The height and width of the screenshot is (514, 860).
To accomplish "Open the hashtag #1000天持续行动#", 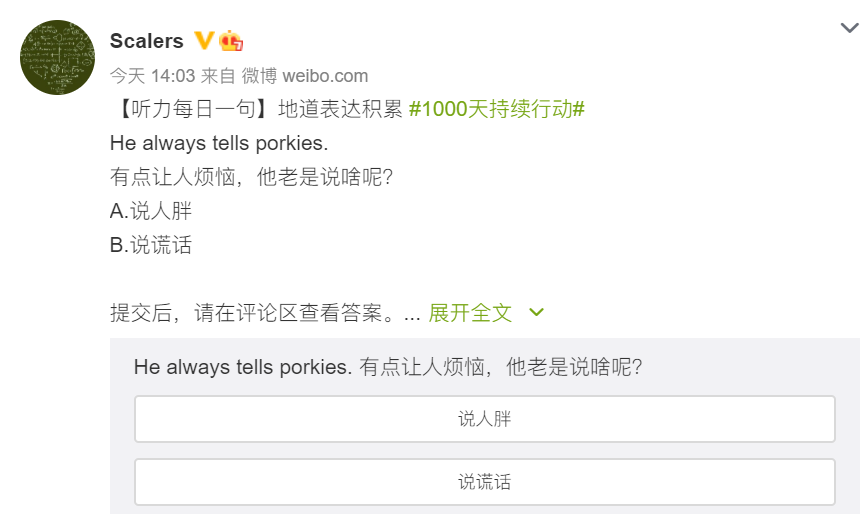I will (x=497, y=109).
